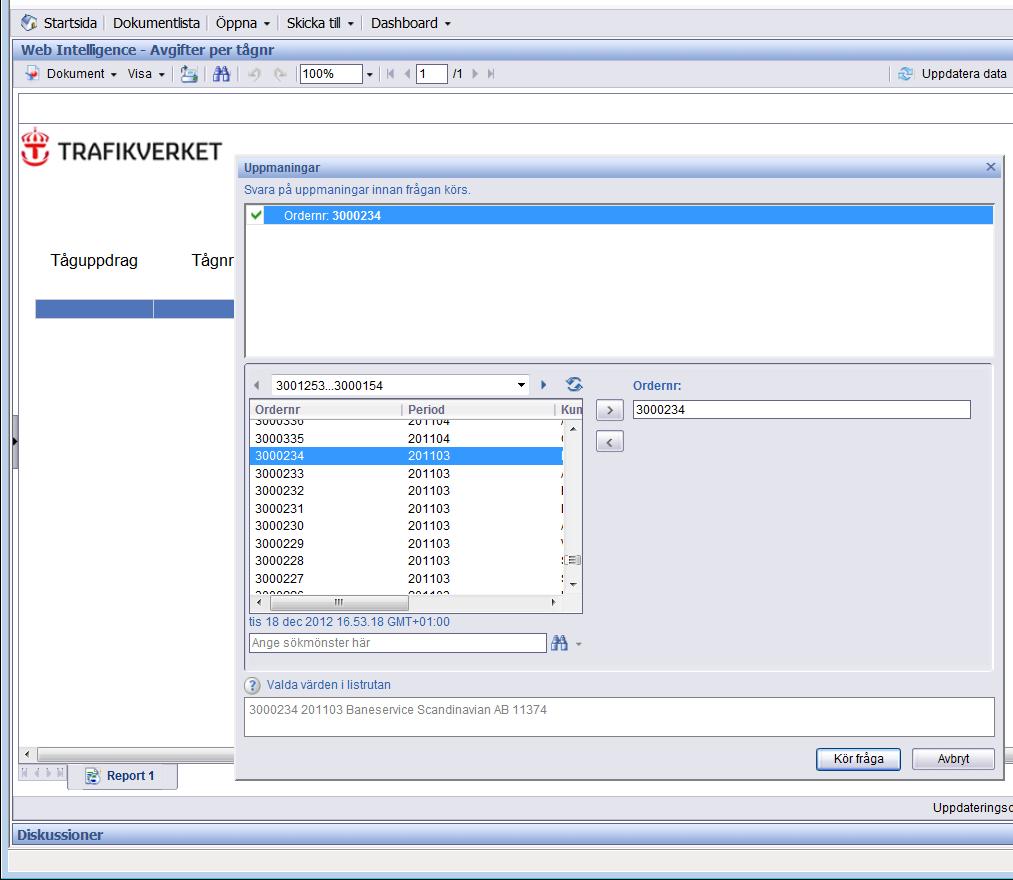Screen dimensions: 1013x880
Task: Select order 3000227 in the list
Action: [x=406, y=578]
